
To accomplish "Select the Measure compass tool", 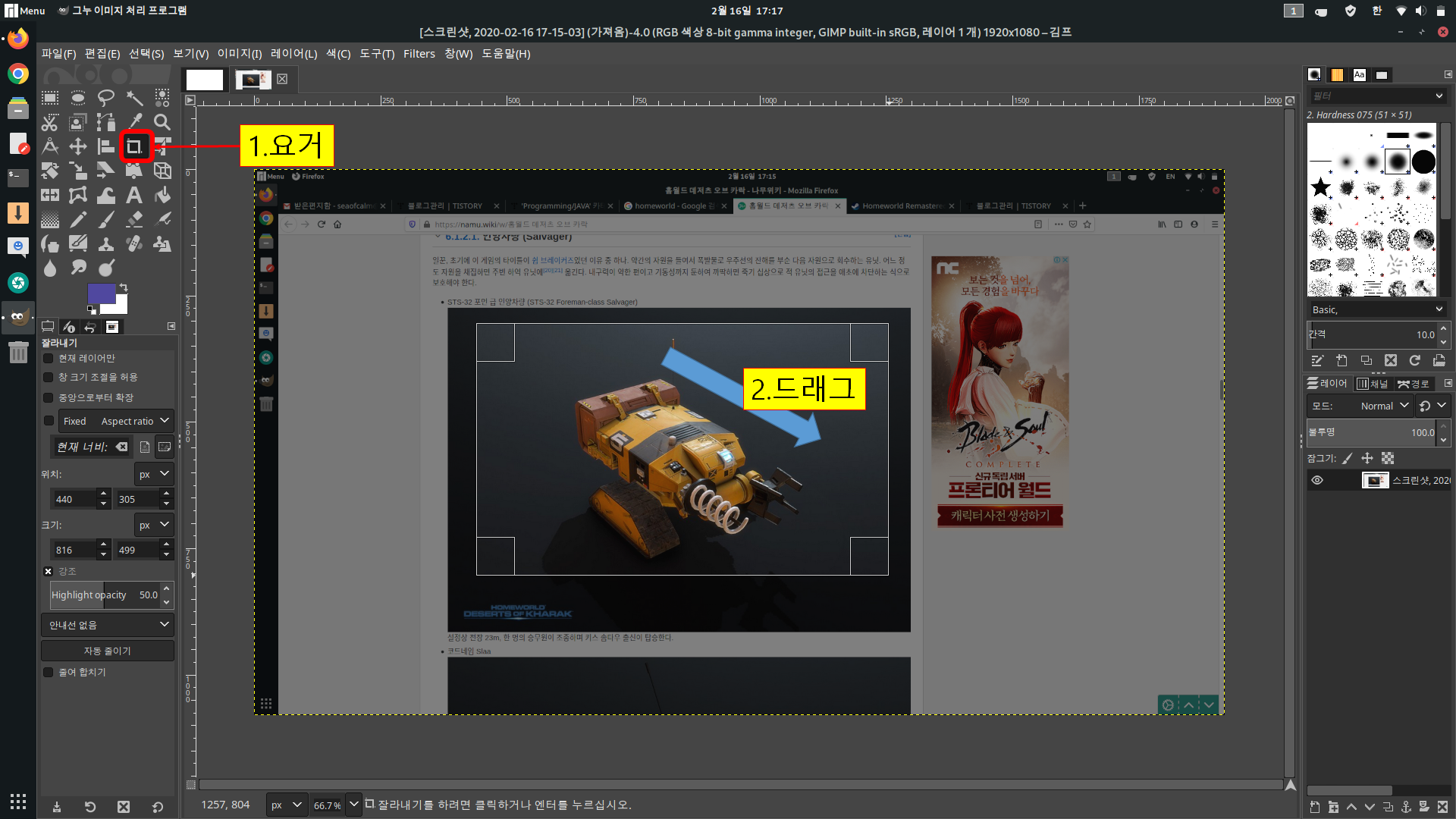I will pyautogui.click(x=50, y=146).
